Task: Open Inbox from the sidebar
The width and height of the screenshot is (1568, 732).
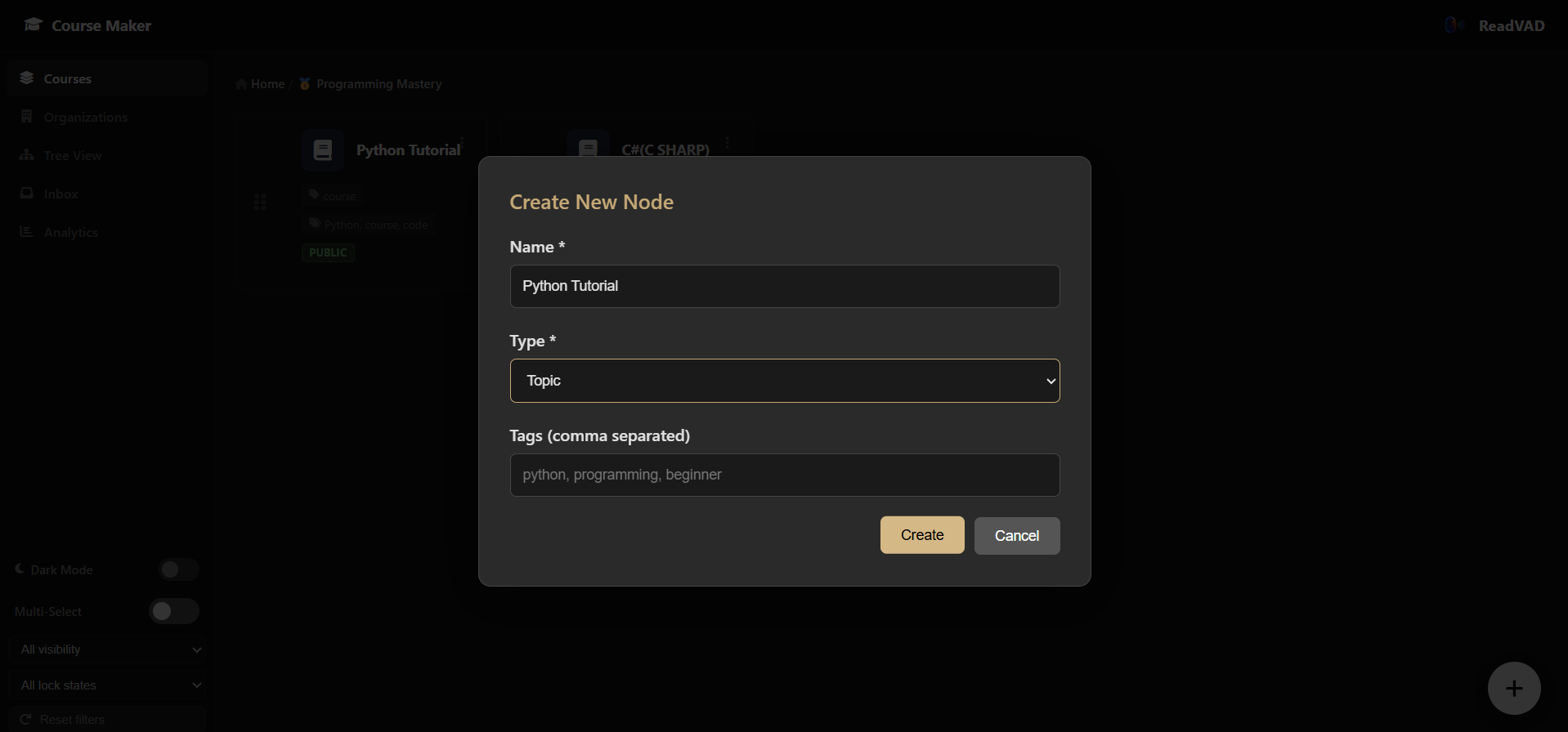Action: click(x=107, y=194)
